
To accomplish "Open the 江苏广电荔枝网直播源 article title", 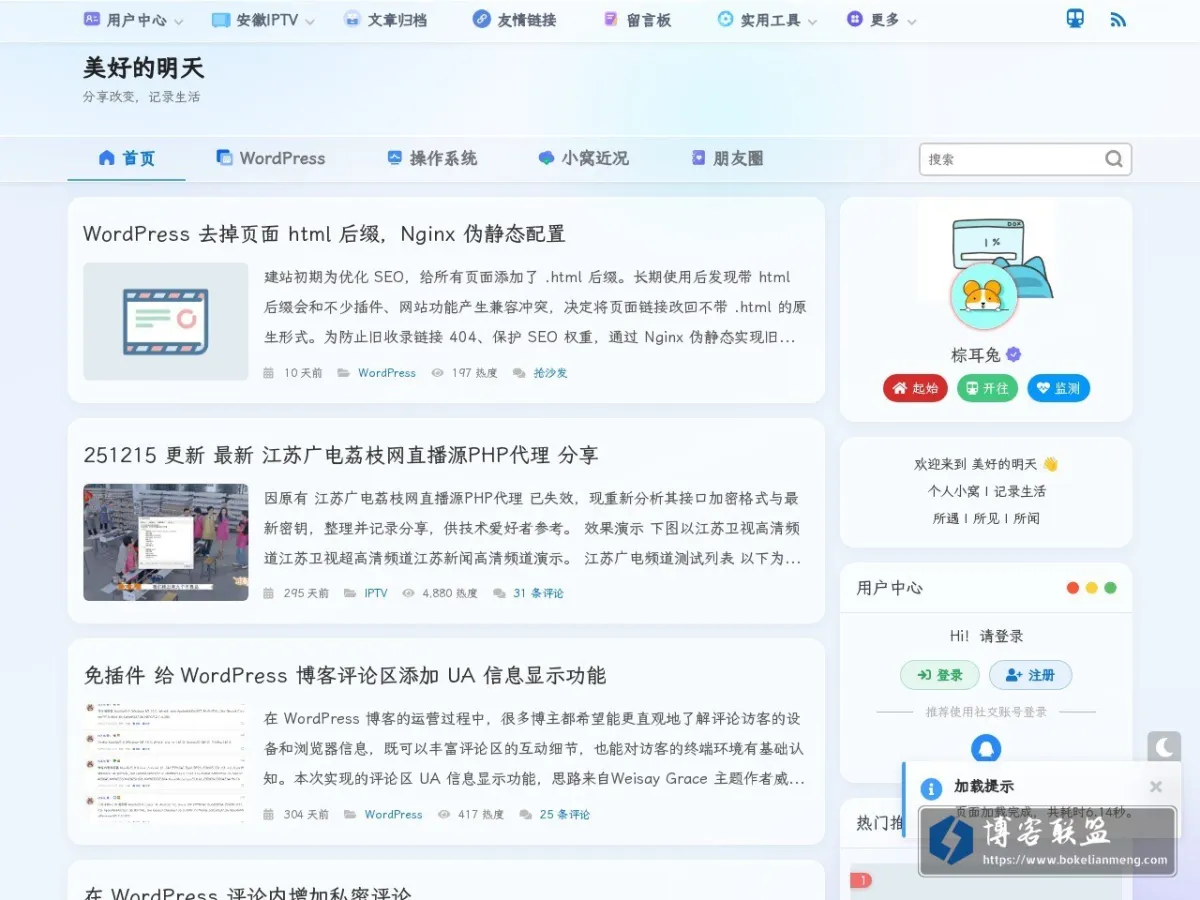I will tap(341, 455).
